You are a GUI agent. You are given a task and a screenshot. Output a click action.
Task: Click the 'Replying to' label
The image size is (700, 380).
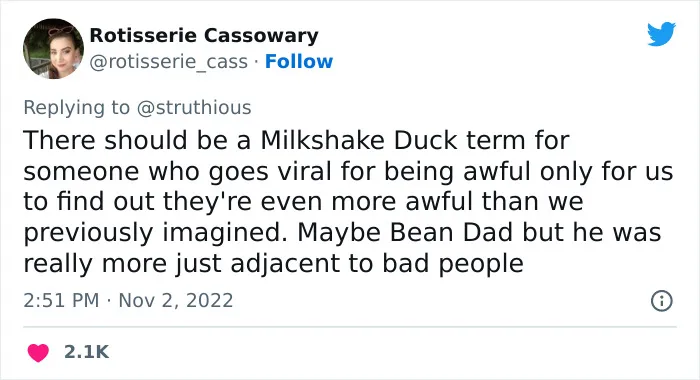click(76, 108)
